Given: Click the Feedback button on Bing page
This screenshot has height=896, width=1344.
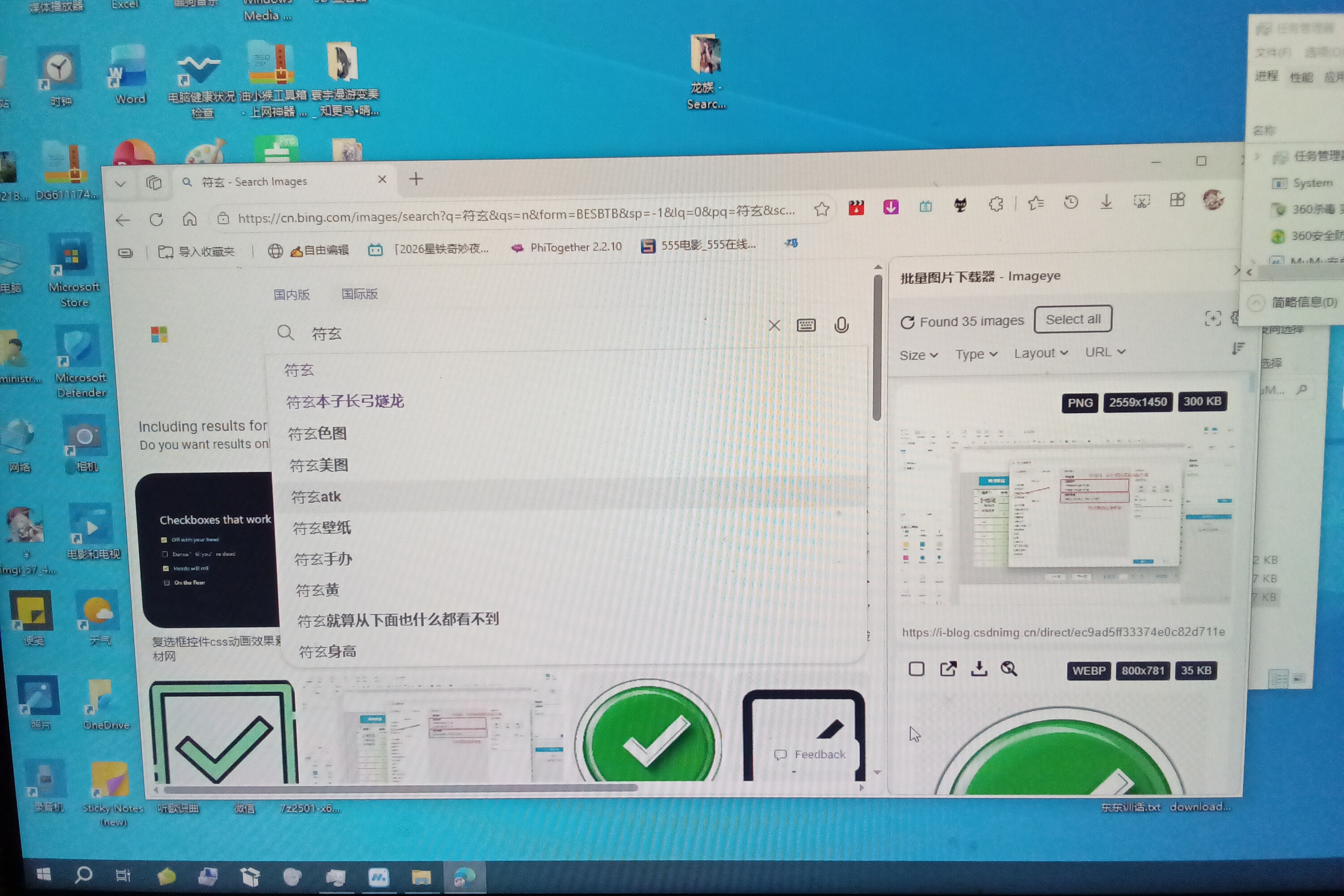Looking at the screenshot, I should click(x=810, y=755).
